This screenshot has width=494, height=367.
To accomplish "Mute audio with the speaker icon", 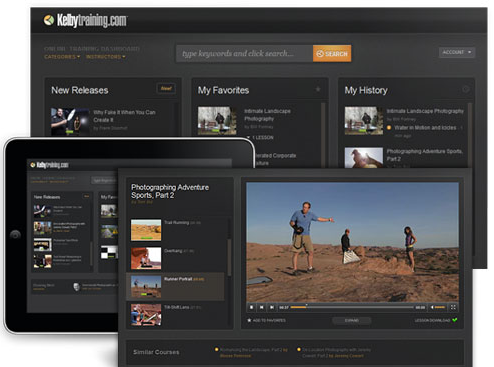I will coord(432,307).
